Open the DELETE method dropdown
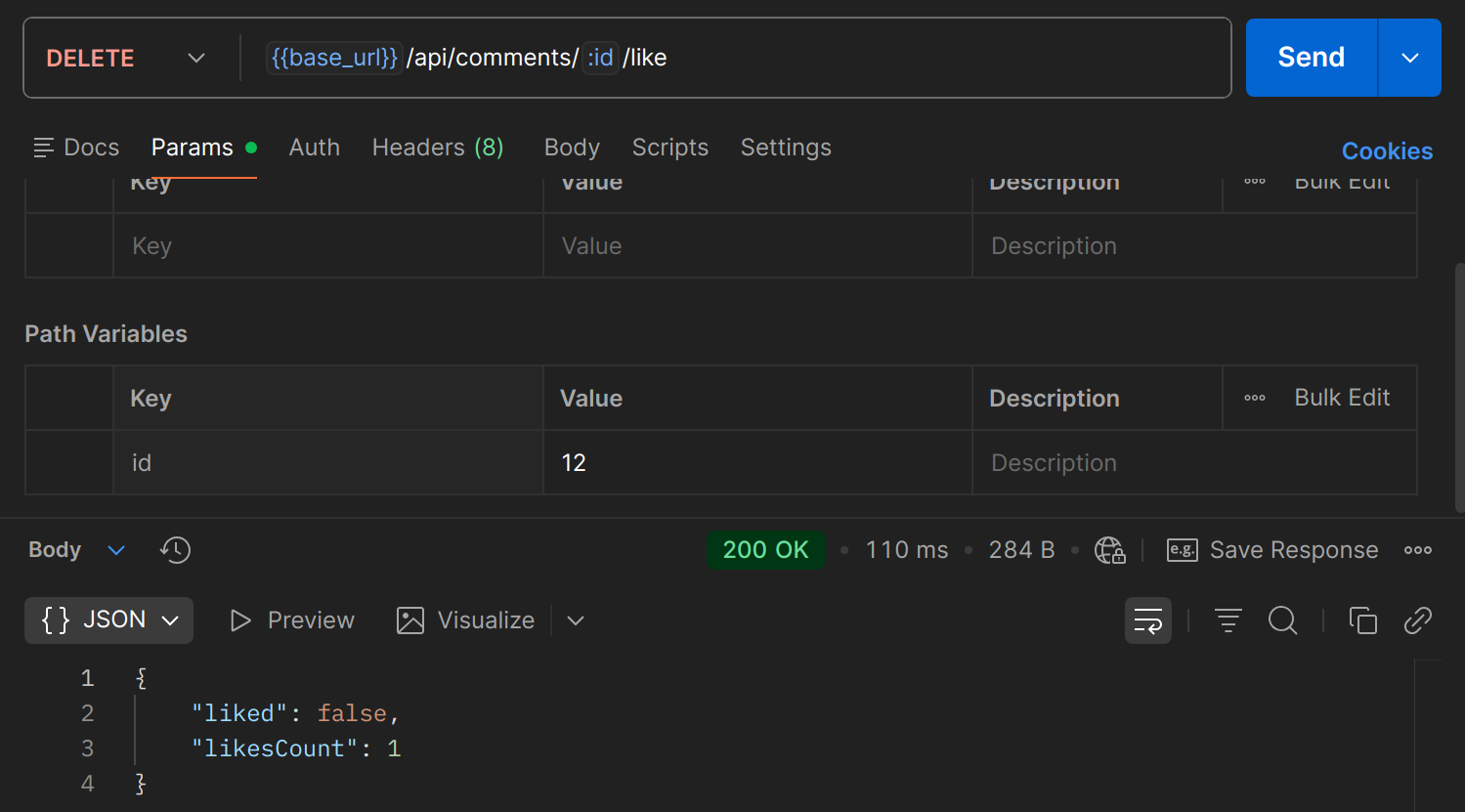The height and width of the screenshot is (812, 1465). point(125,58)
